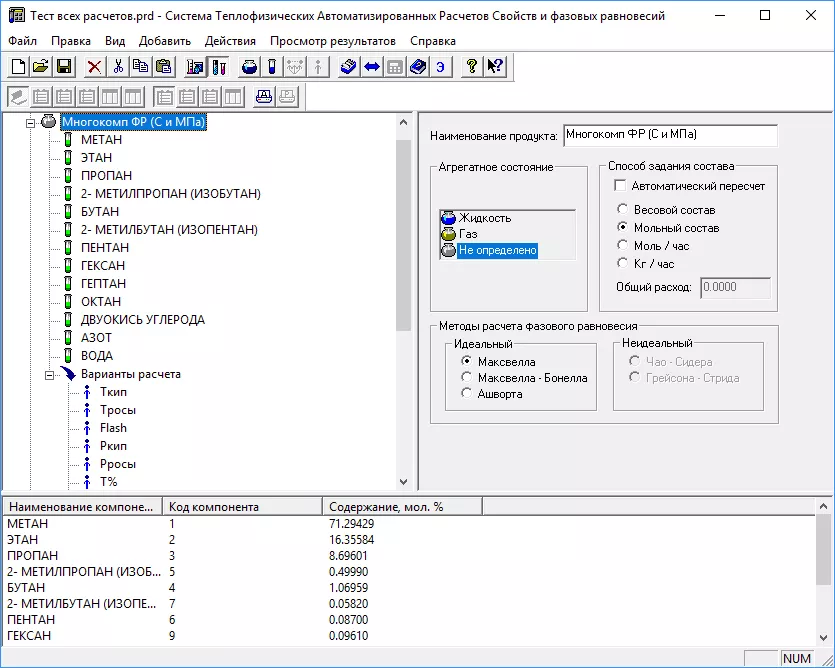Save the project using the floppy disk icon
Viewport: 835px width, 668px height.
(63, 67)
